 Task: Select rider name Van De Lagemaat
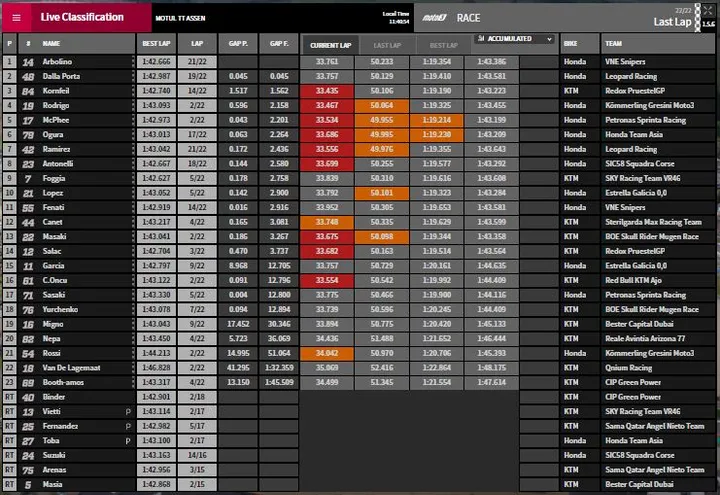pos(71,368)
